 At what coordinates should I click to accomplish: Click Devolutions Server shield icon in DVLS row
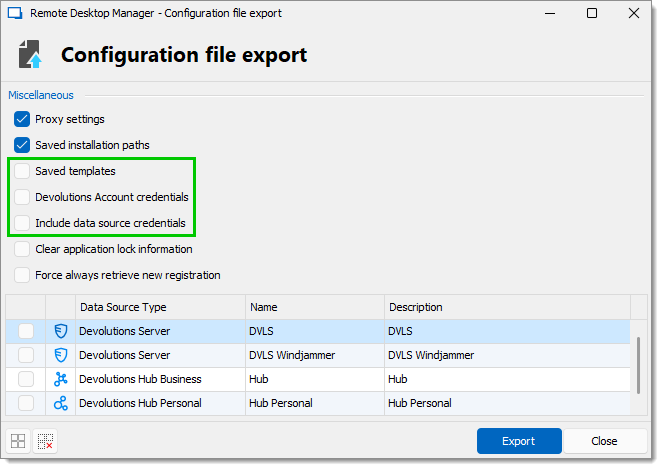(x=61, y=331)
